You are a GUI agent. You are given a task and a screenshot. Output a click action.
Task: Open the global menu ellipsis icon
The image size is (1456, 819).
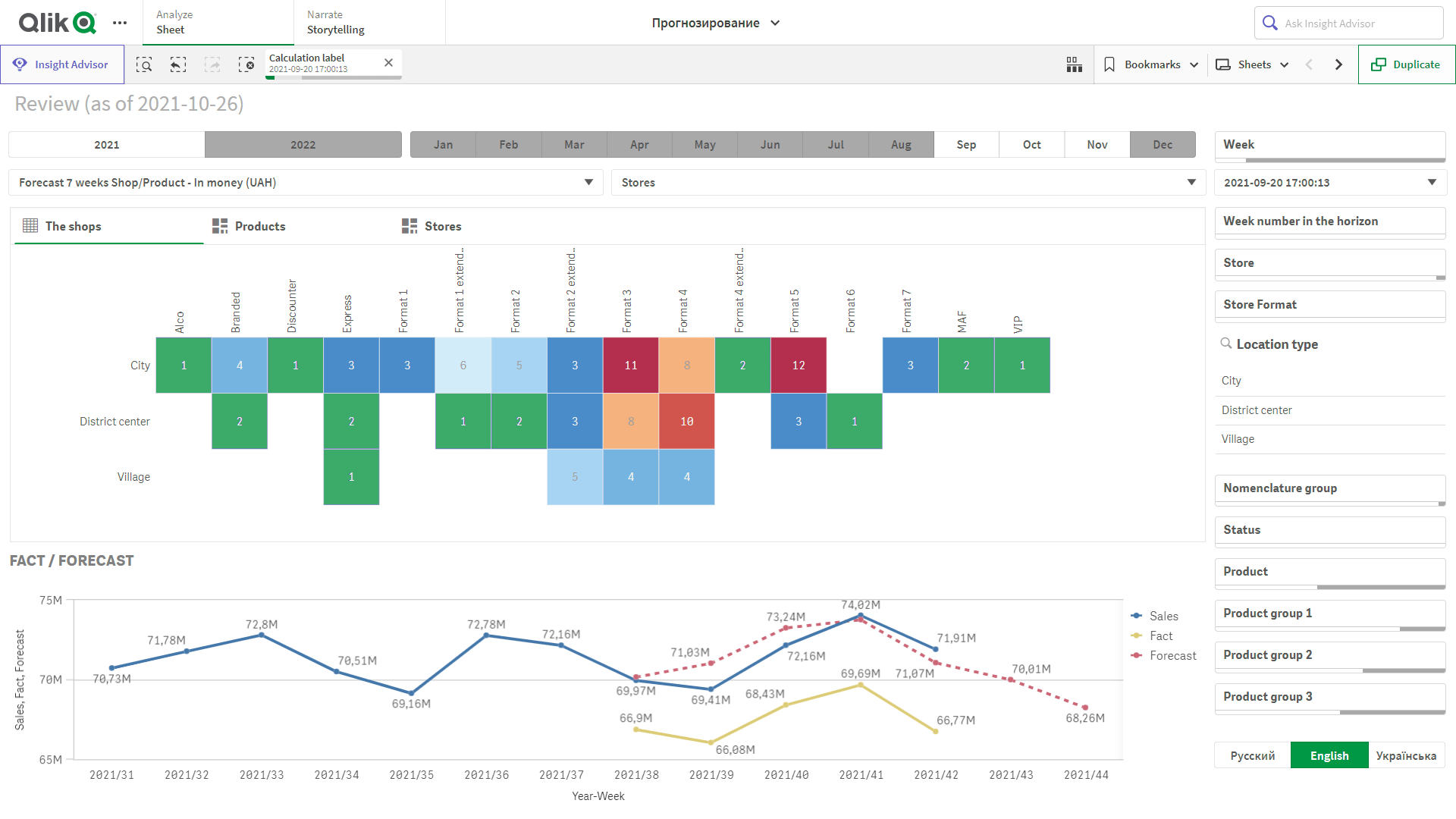(120, 23)
